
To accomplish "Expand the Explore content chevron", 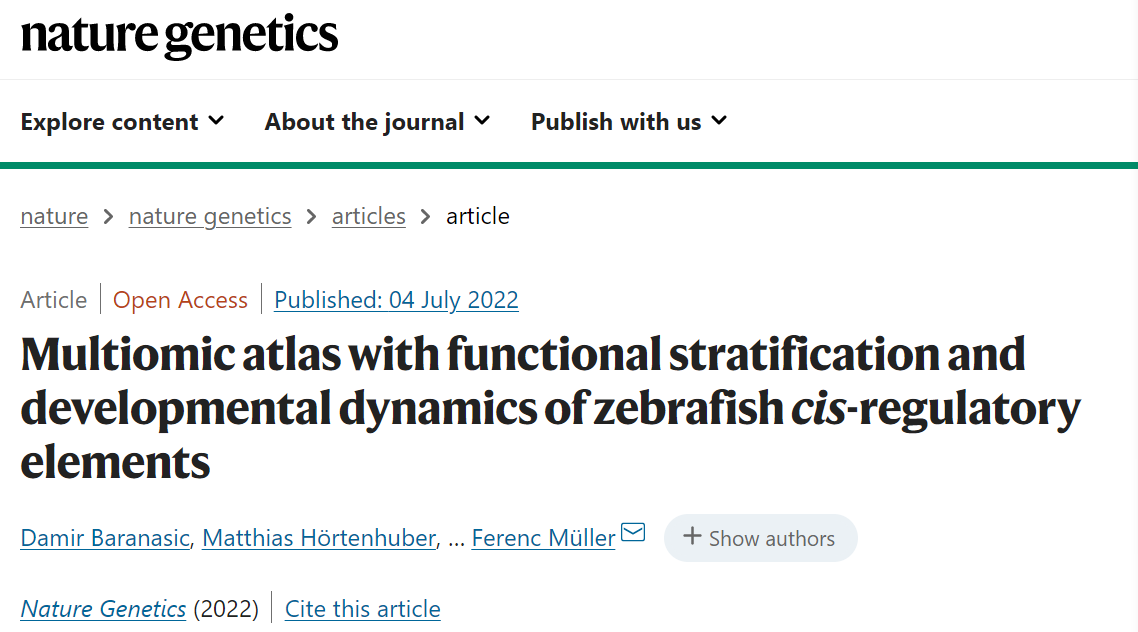I will click(x=216, y=121).
